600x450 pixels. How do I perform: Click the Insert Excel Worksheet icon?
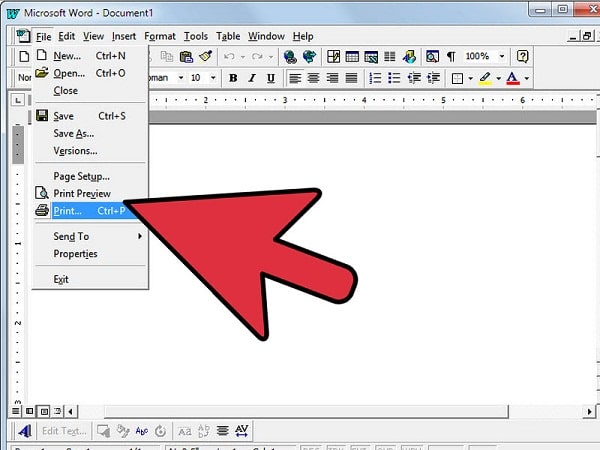click(x=371, y=57)
